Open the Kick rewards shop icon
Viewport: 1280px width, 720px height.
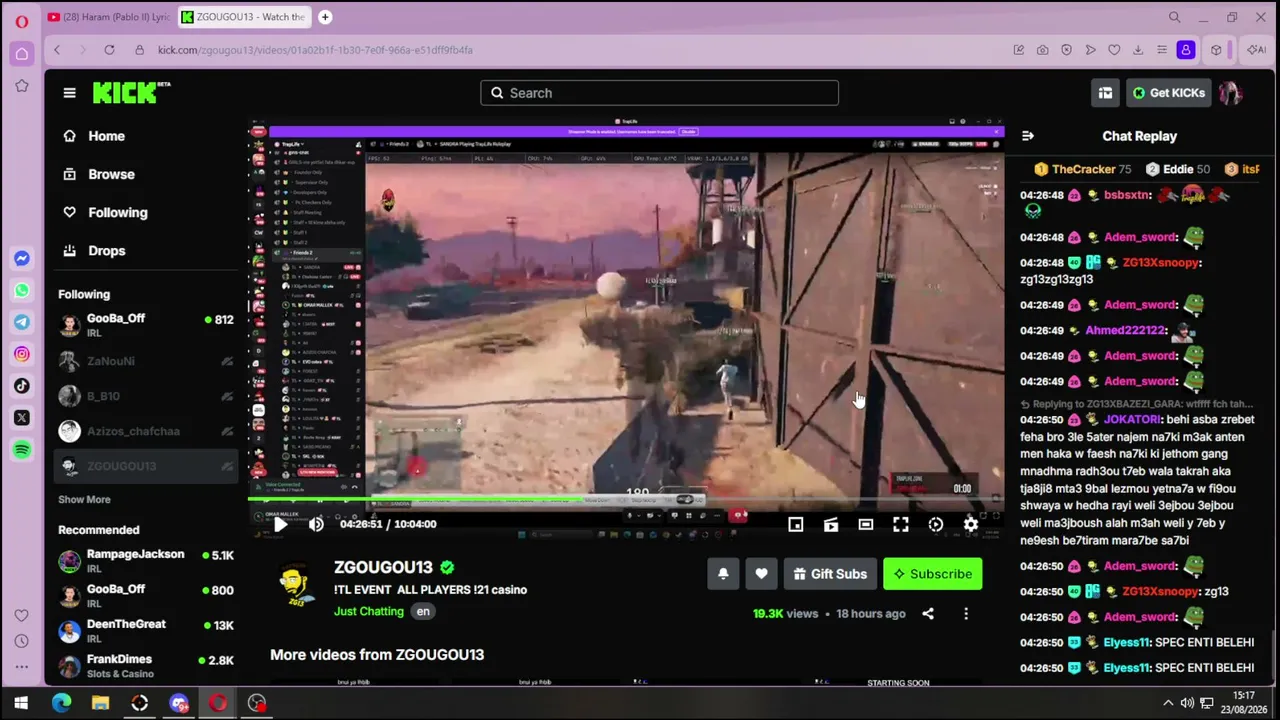[x=1105, y=93]
